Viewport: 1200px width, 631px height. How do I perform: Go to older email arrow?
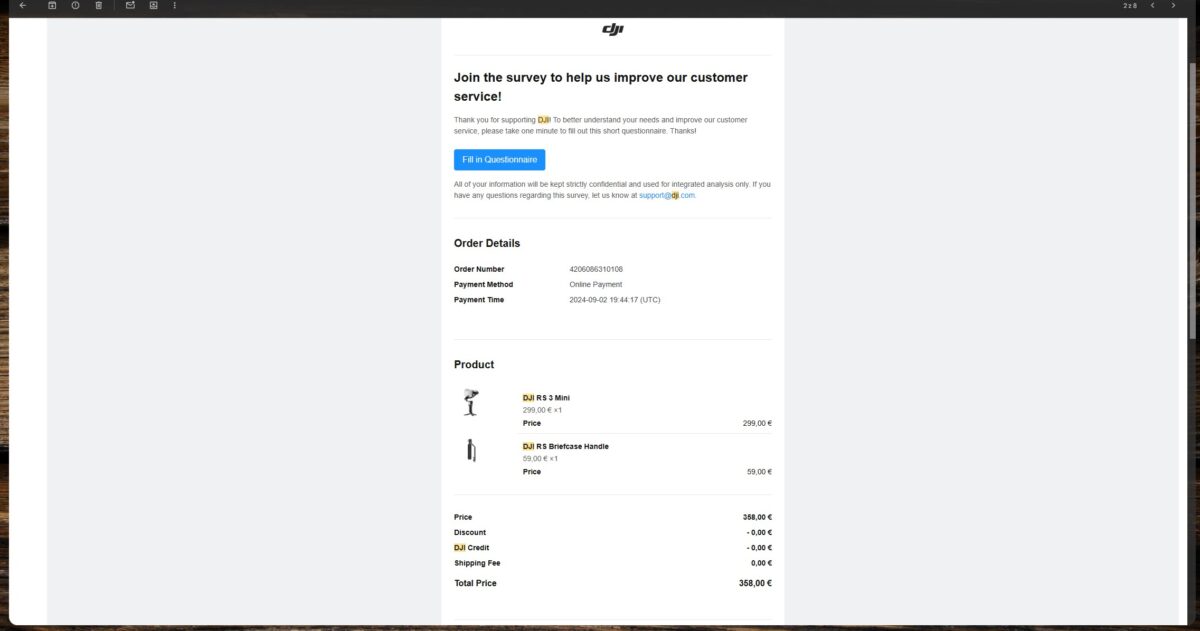(1174, 6)
